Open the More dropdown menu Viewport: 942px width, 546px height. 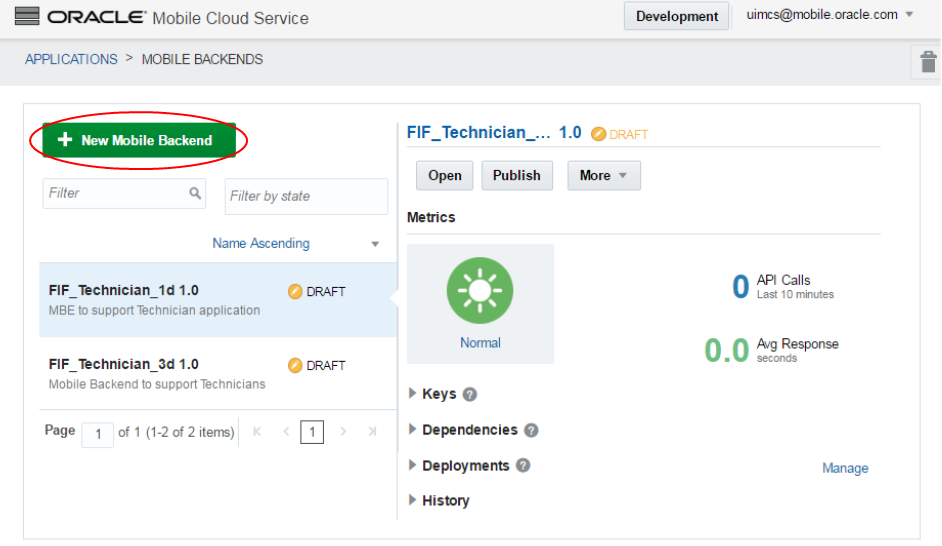coord(604,175)
